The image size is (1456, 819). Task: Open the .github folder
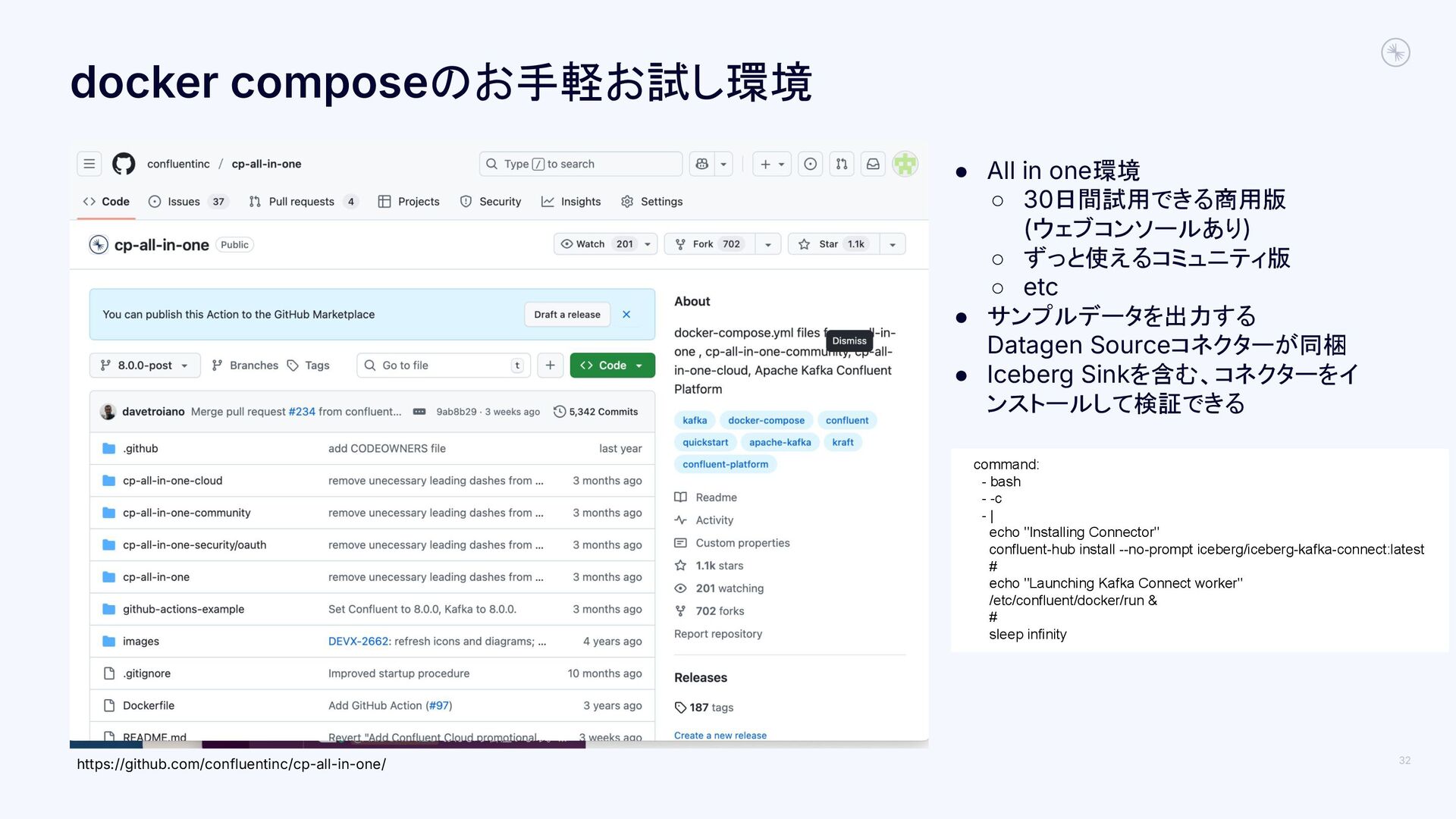pos(140,449)
